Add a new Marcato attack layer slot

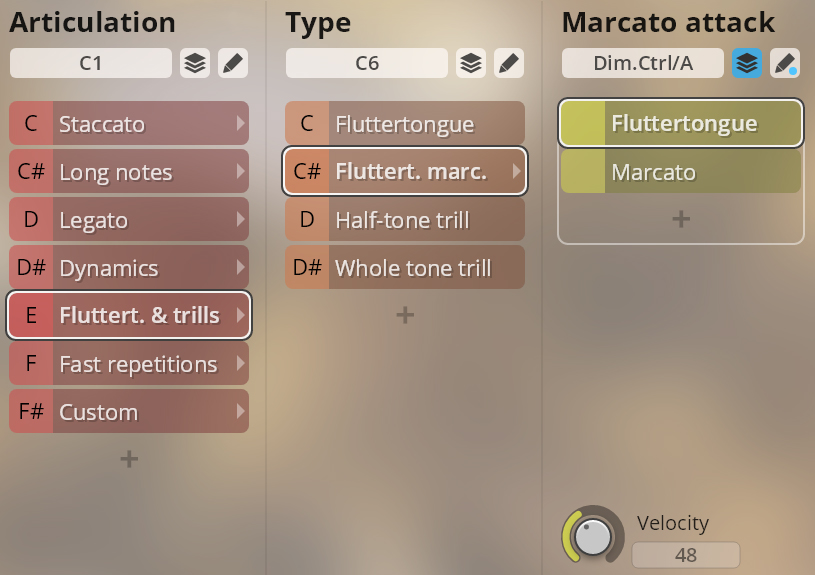681,219
